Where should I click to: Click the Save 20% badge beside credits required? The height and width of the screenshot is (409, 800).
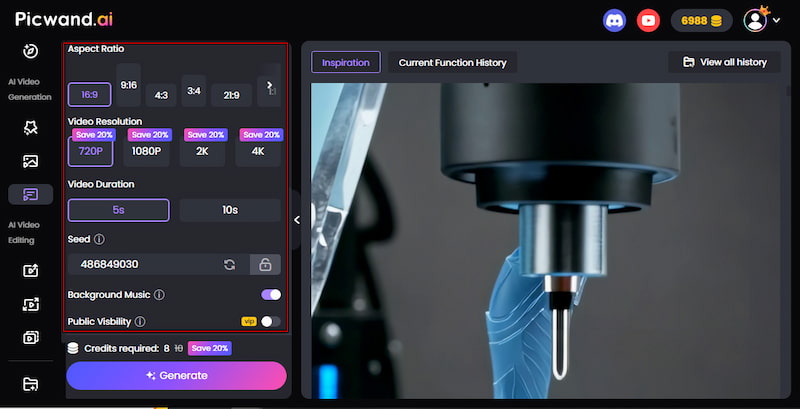tap(210, 348)
